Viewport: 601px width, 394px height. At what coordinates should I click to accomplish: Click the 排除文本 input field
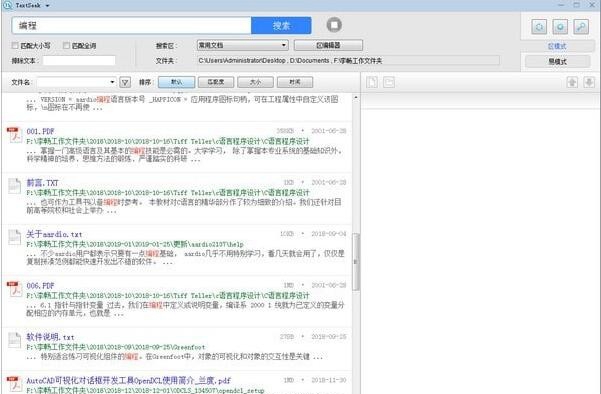[x=79, y=61]
